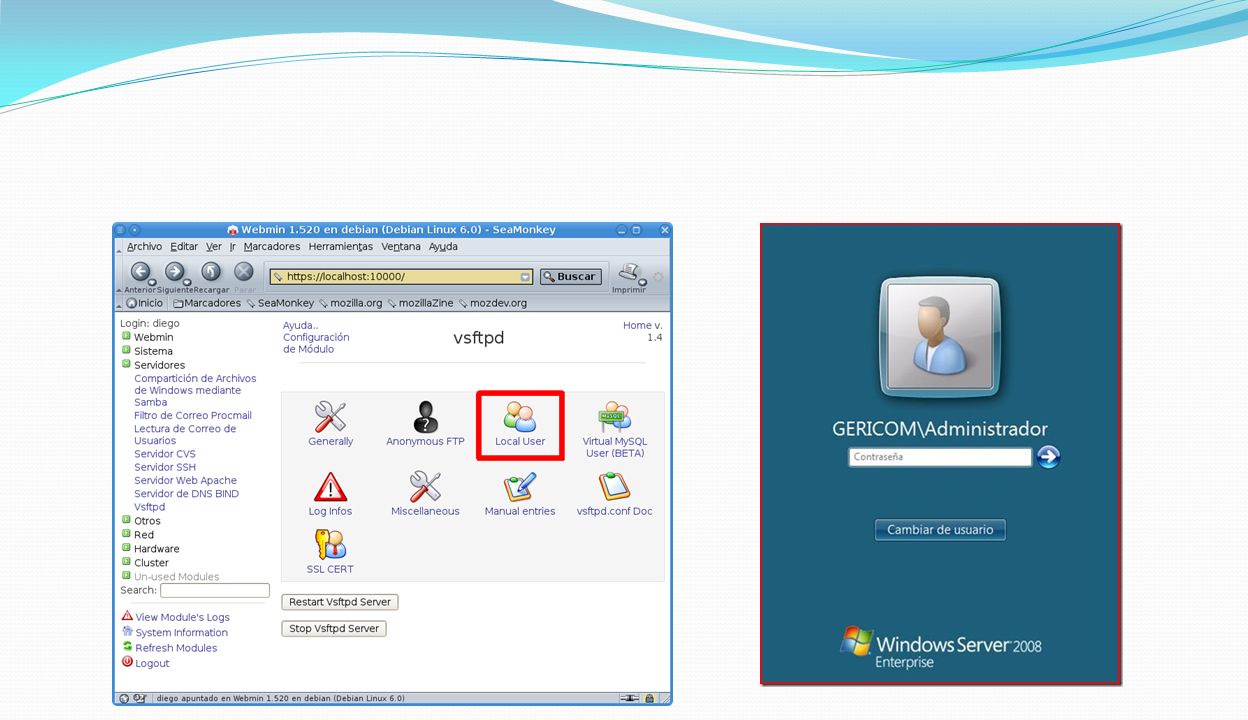Open the System Information link

click(x=182, y=632)
